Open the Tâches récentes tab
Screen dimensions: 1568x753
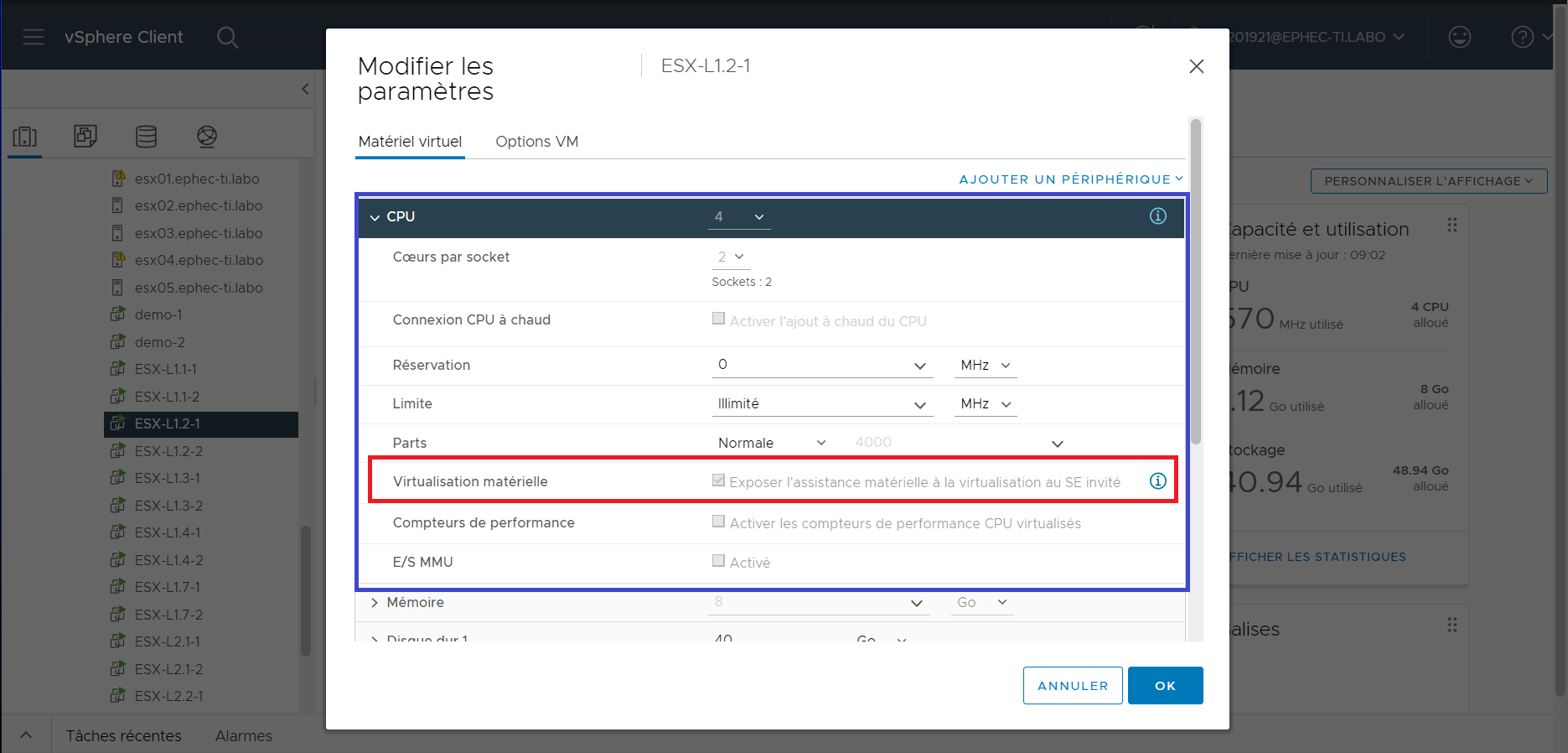pos(124,735)
